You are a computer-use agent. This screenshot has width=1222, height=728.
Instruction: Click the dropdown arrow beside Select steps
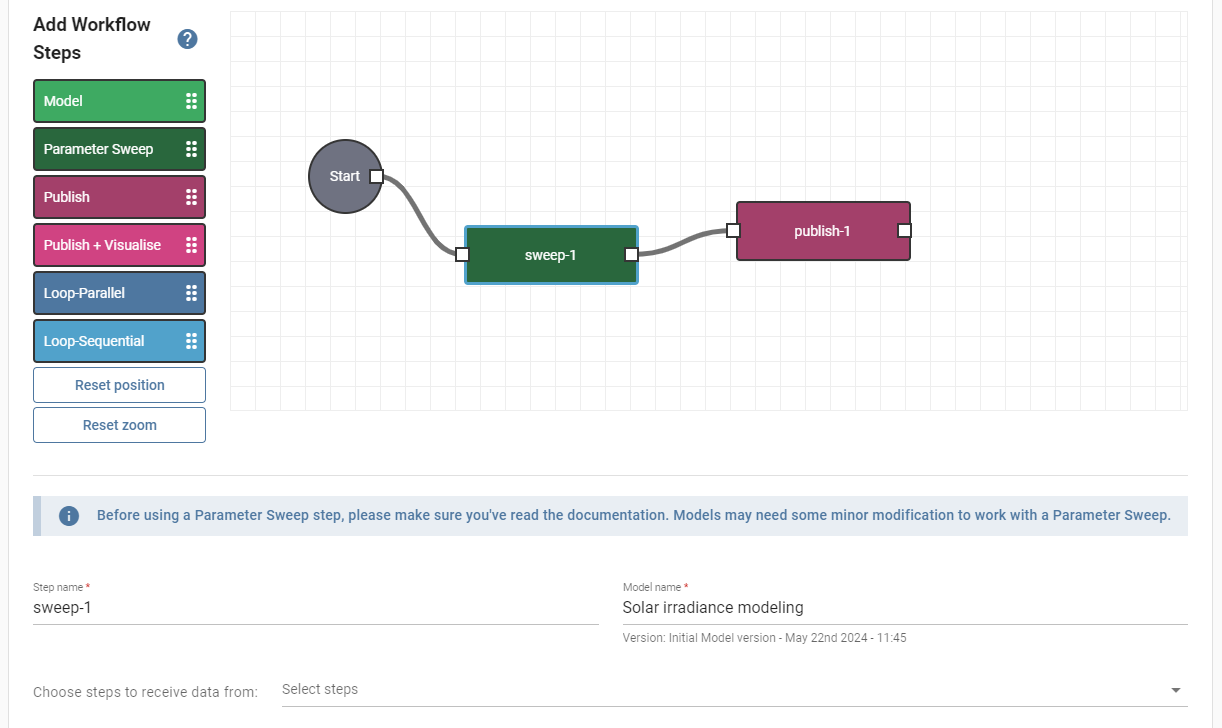click(x=1175, y=689)
